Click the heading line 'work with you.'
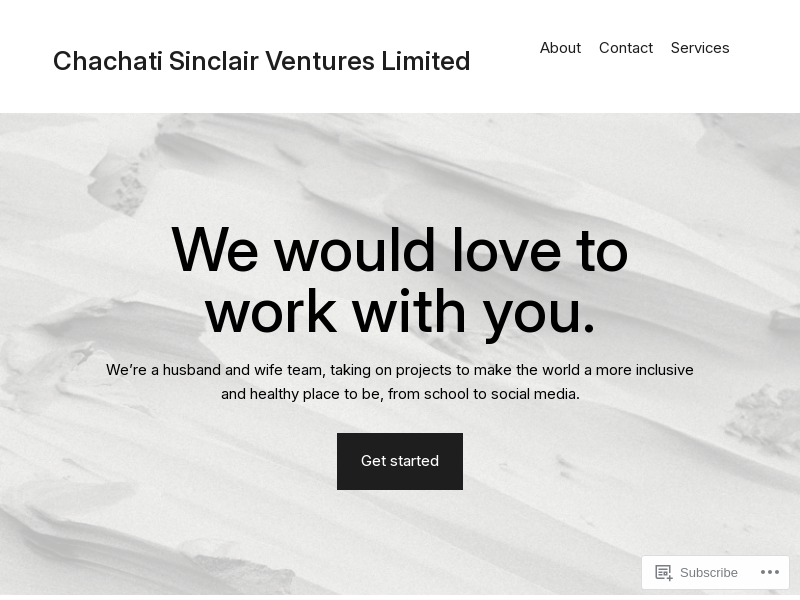The height and width of the screenshot is (600, 800). click(x=400, y=312)
